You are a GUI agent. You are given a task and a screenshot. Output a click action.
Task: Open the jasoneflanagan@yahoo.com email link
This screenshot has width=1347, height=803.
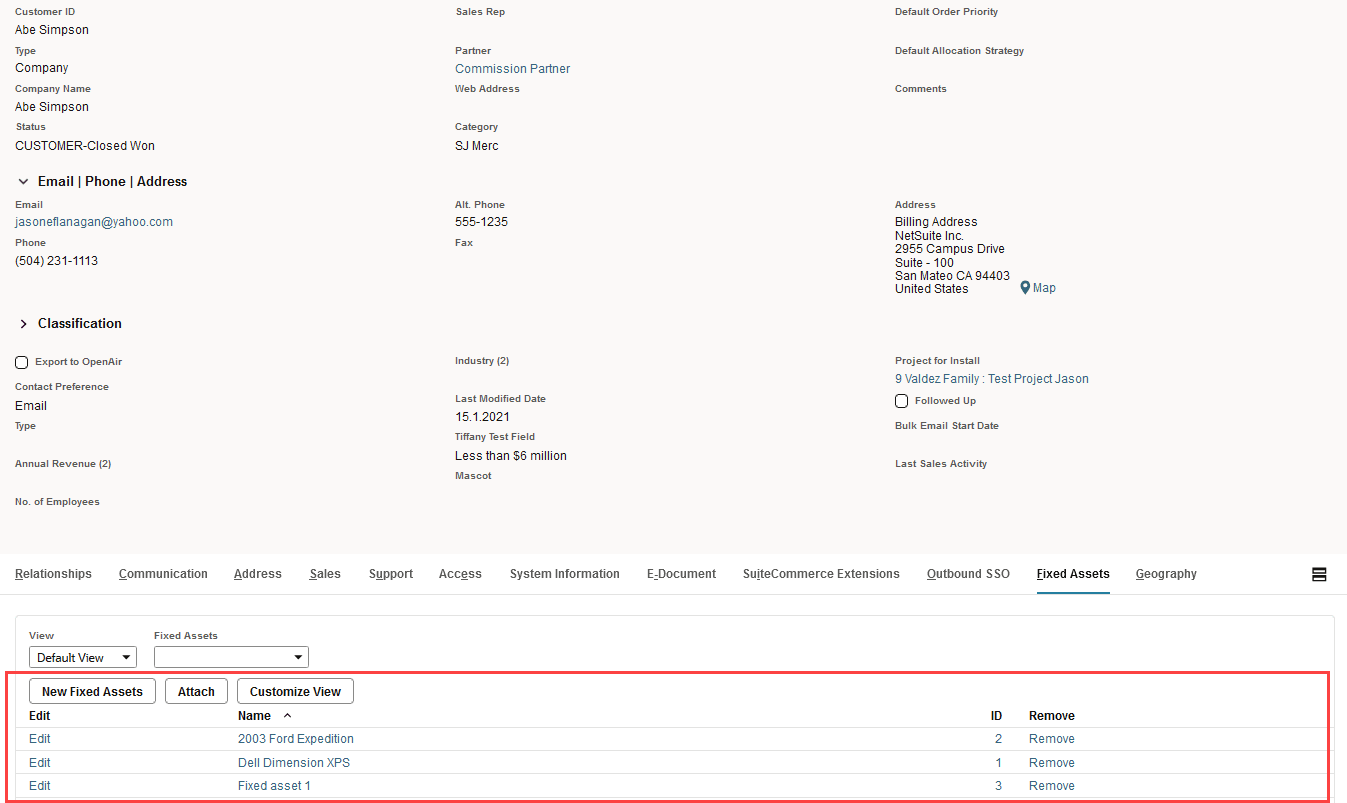click(93, 221)
